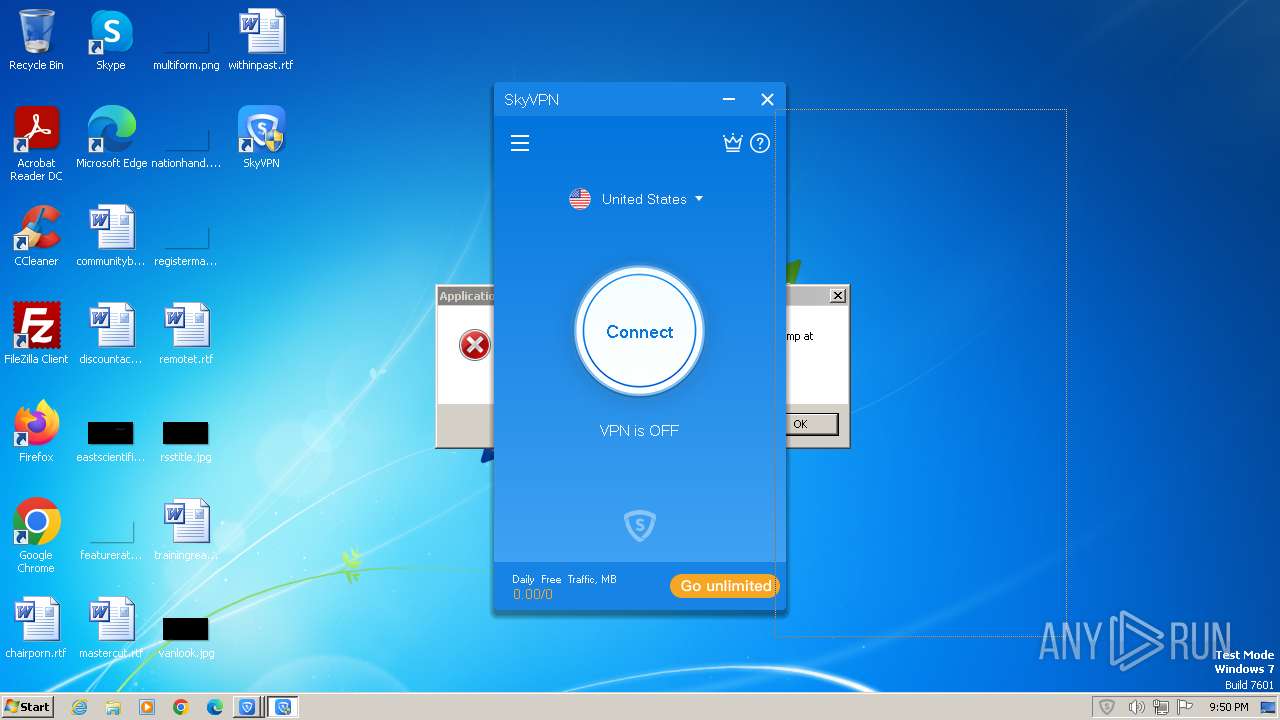Click the SkyVPN shield tray icon
1280x720 pixels.
(x=1107, y=707)
